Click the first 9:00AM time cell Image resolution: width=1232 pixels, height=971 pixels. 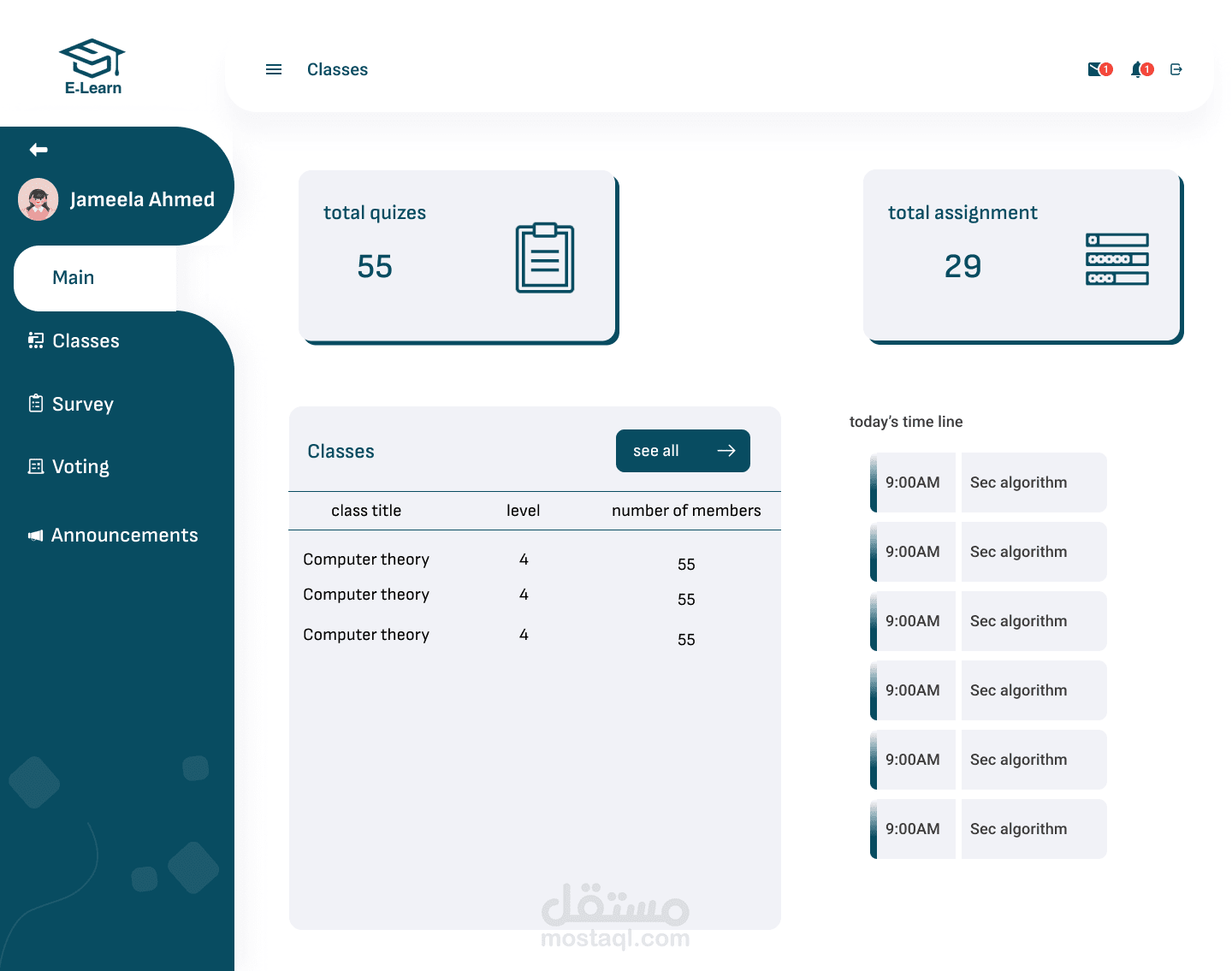(913, 483)
